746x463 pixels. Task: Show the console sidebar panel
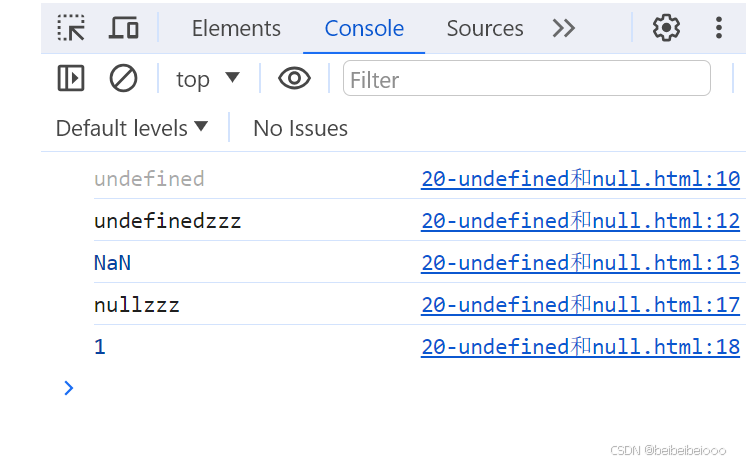(x=71, y=79)
